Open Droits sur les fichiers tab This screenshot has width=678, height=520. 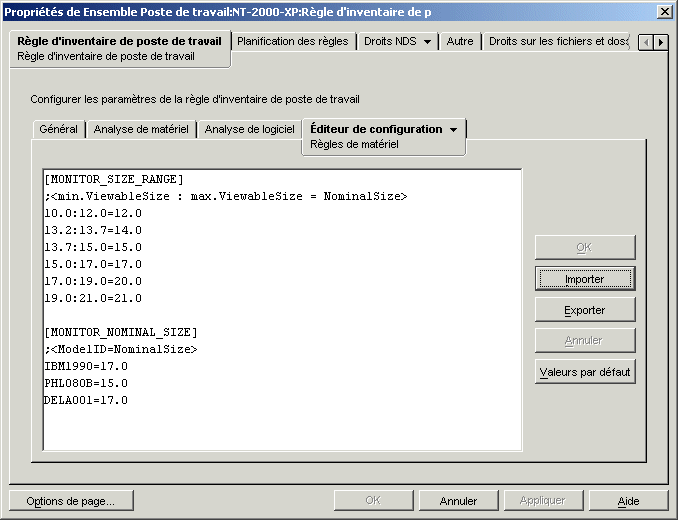[x=558, y=41]
